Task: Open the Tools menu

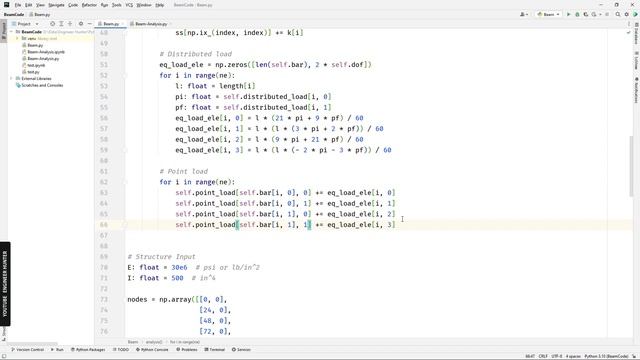Action: [x=117, y=5]
